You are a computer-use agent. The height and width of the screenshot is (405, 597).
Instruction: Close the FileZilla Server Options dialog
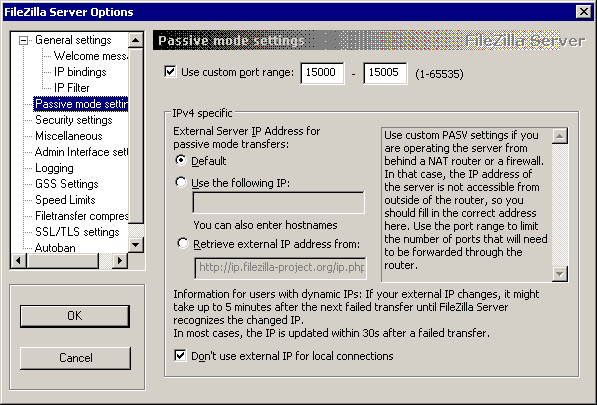point(584,12)
